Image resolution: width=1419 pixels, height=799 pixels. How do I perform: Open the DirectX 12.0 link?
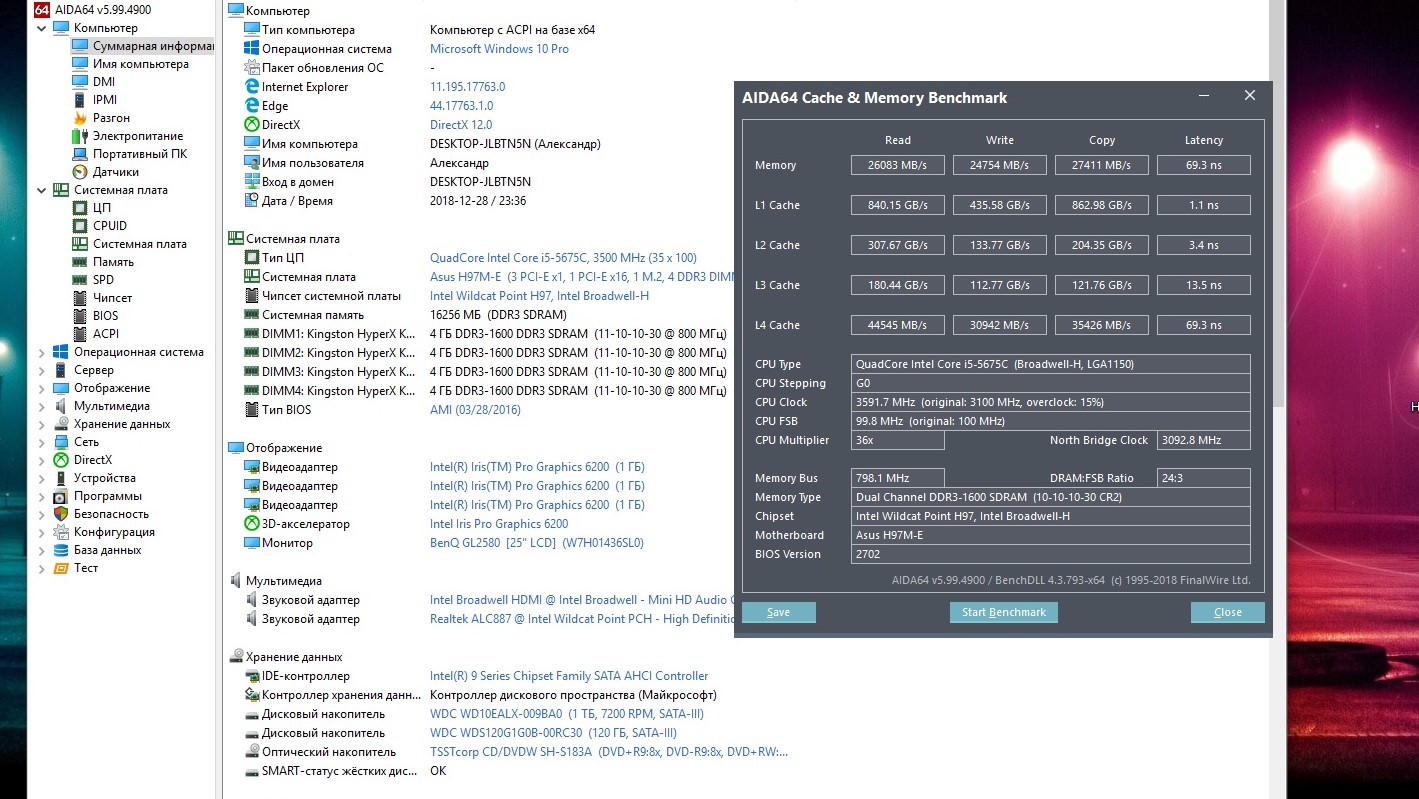pos(461,125)
